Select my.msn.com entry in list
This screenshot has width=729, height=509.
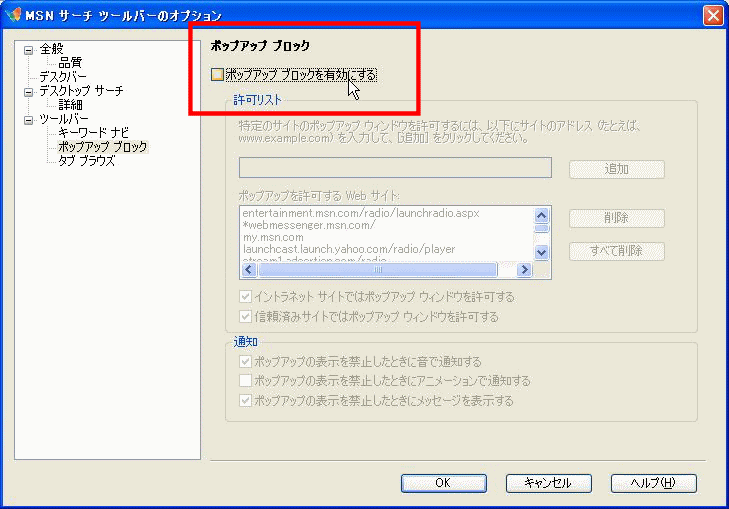tap(273, 238)
